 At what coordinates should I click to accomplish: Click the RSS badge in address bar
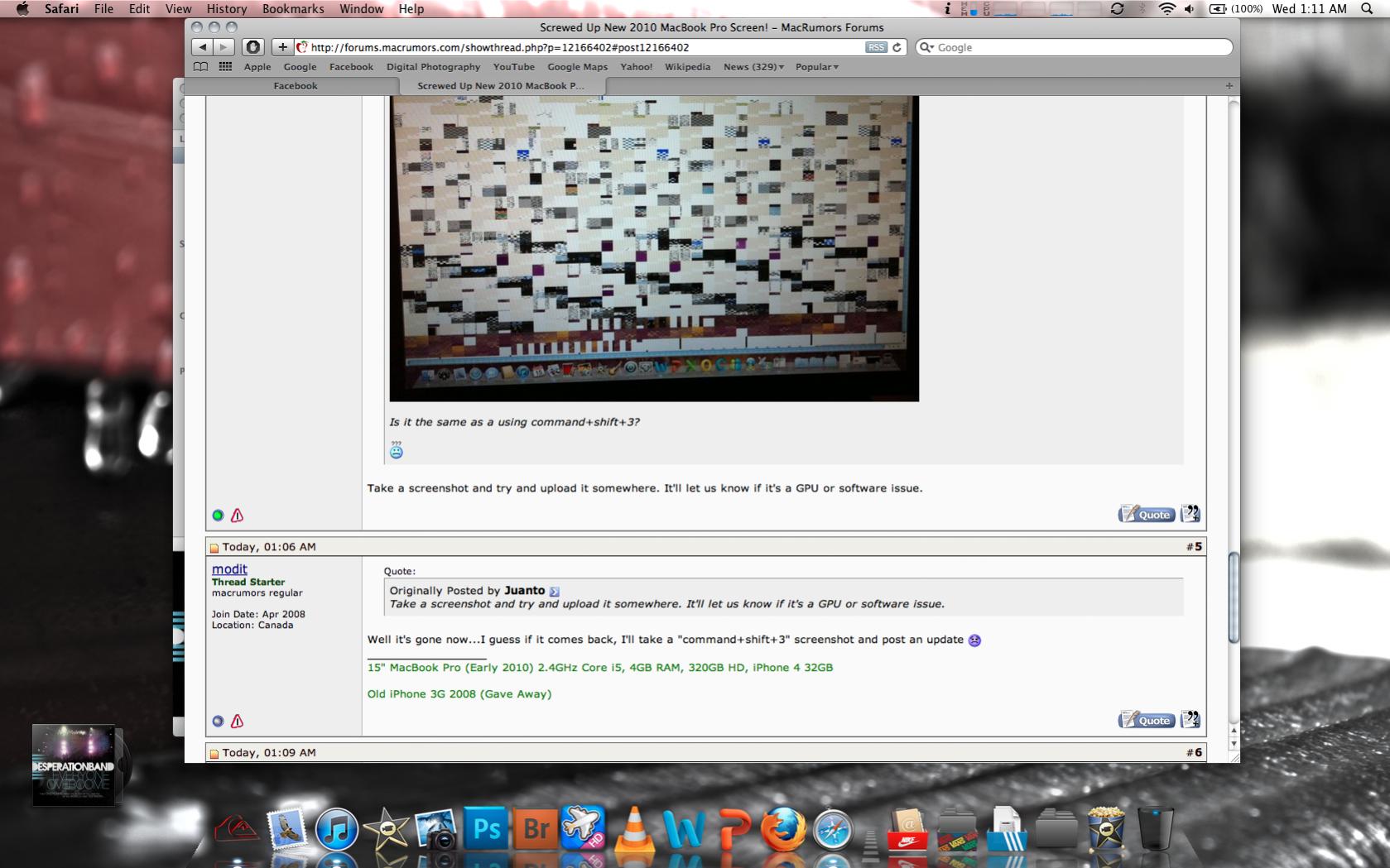[876, 47]
